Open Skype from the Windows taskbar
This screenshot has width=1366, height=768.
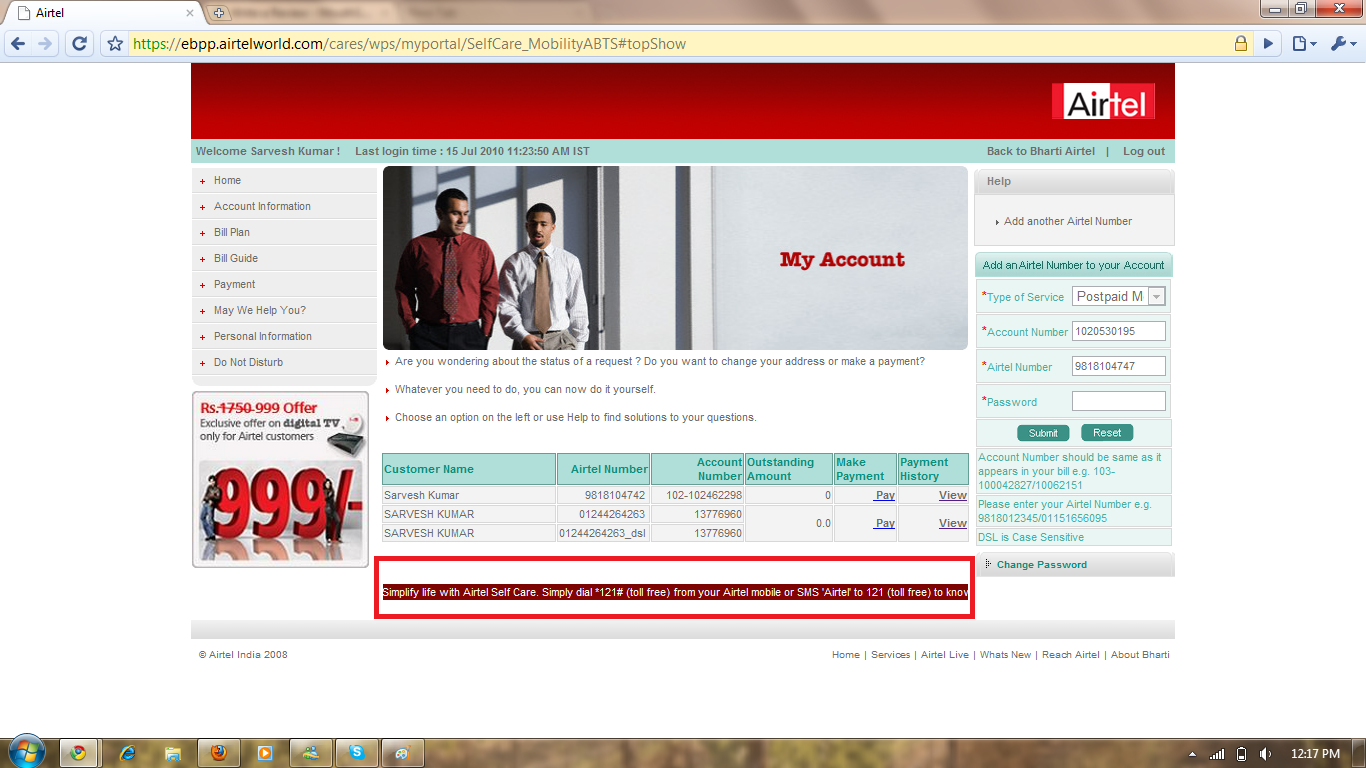[x=356, y=753]
